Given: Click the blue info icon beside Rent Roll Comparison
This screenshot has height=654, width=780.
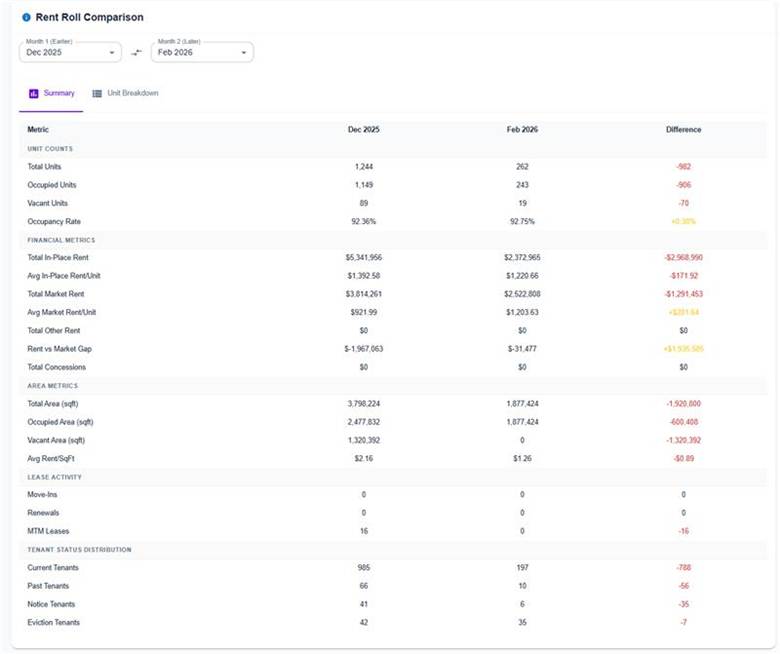Looking at the screenshot, I should (26, 18).
